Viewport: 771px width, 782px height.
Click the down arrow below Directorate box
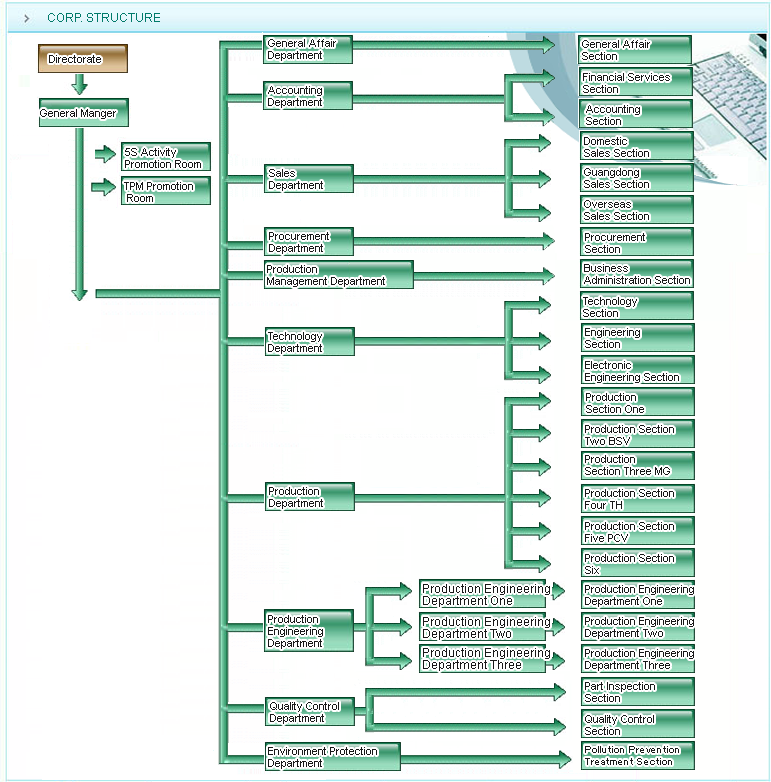[x=80, y=84]
